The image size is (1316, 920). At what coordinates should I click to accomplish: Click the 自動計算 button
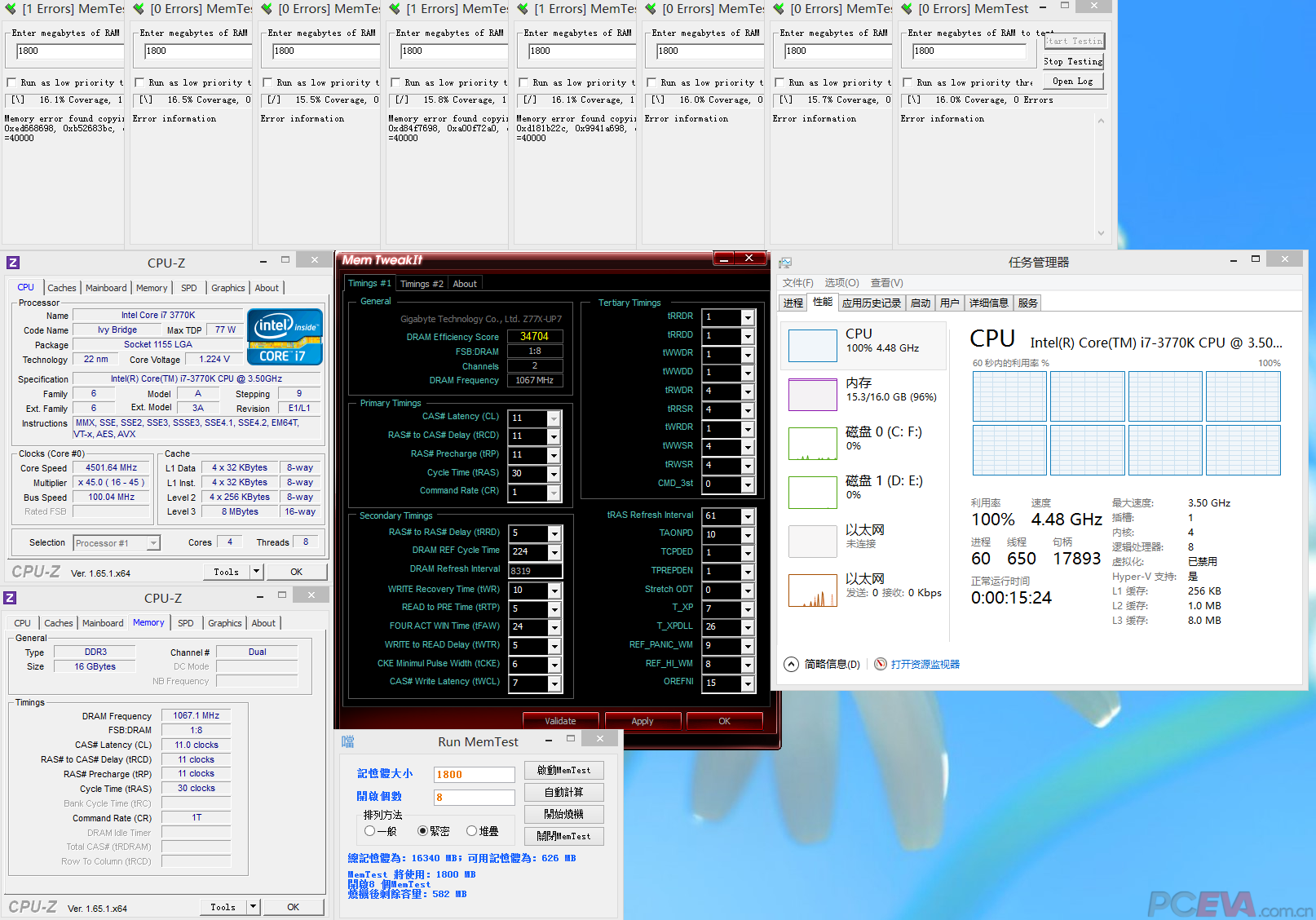pos(563,792)
